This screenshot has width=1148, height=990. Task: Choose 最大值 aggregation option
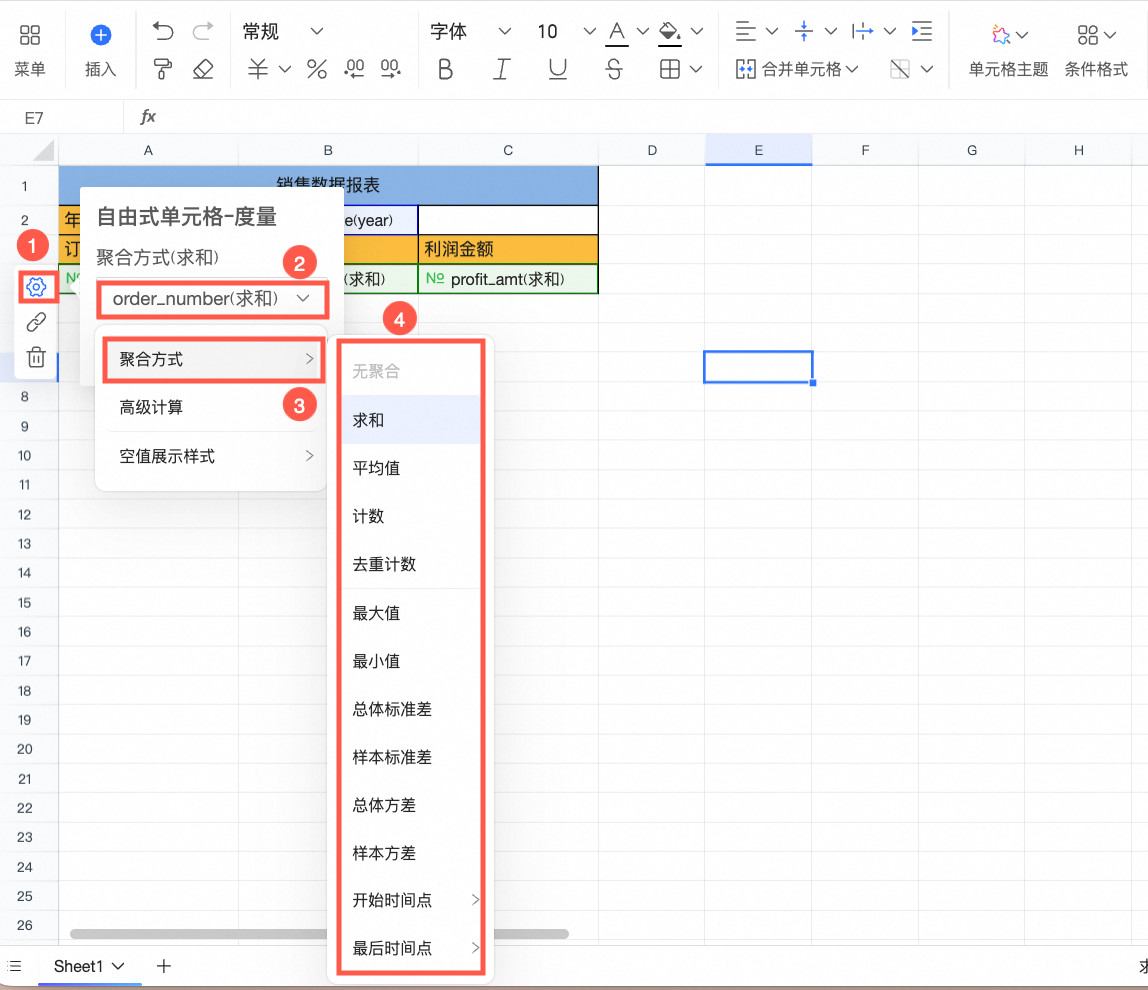coord(410,613)
